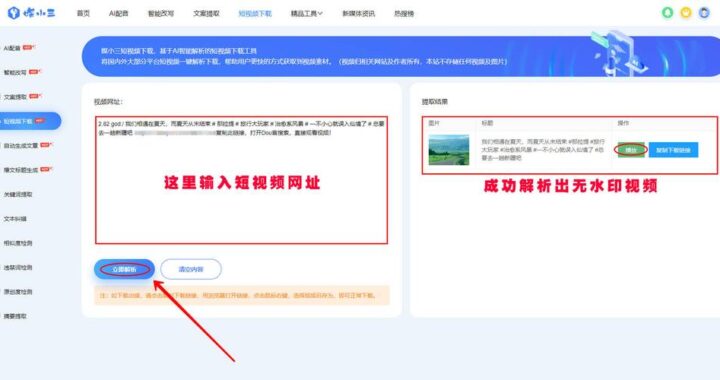Open 新媒体资讯 in top navigation
Screen dimensions: 720x380
click(x=358, y=14)
